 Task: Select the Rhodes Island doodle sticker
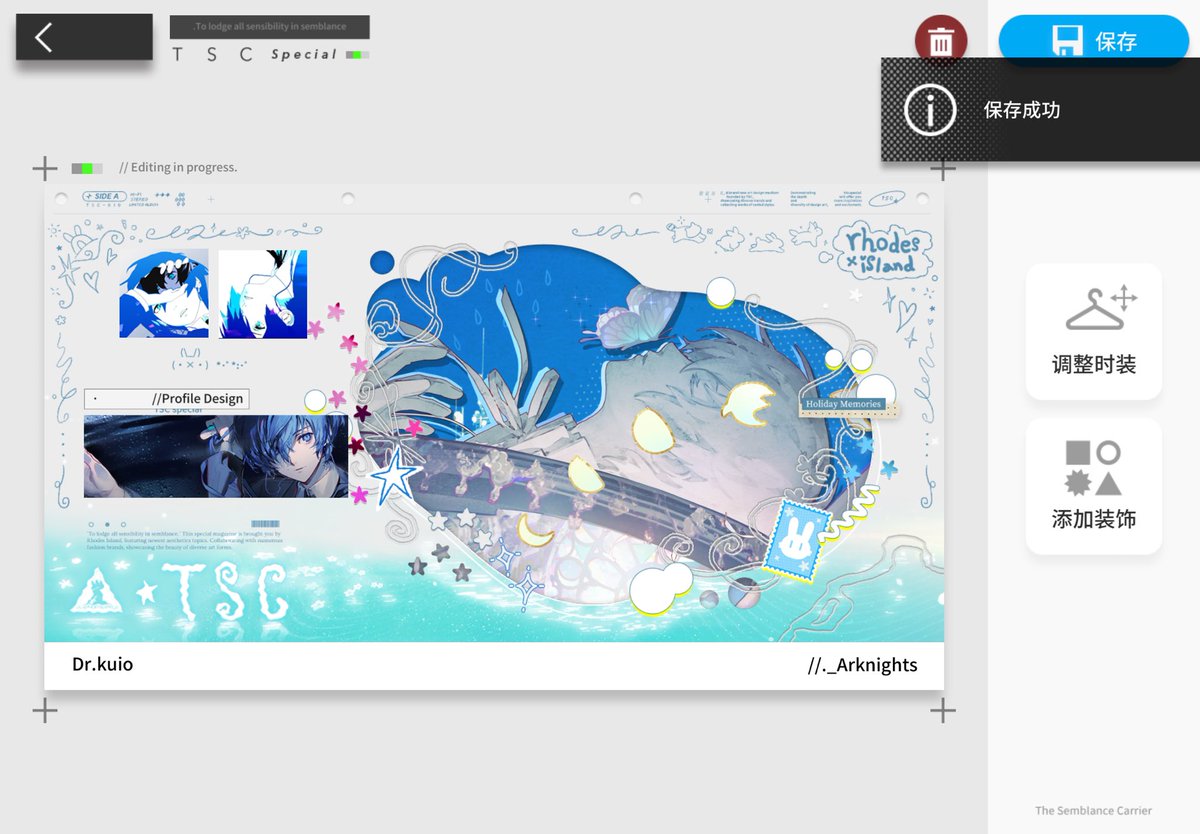tap(882, 251)
